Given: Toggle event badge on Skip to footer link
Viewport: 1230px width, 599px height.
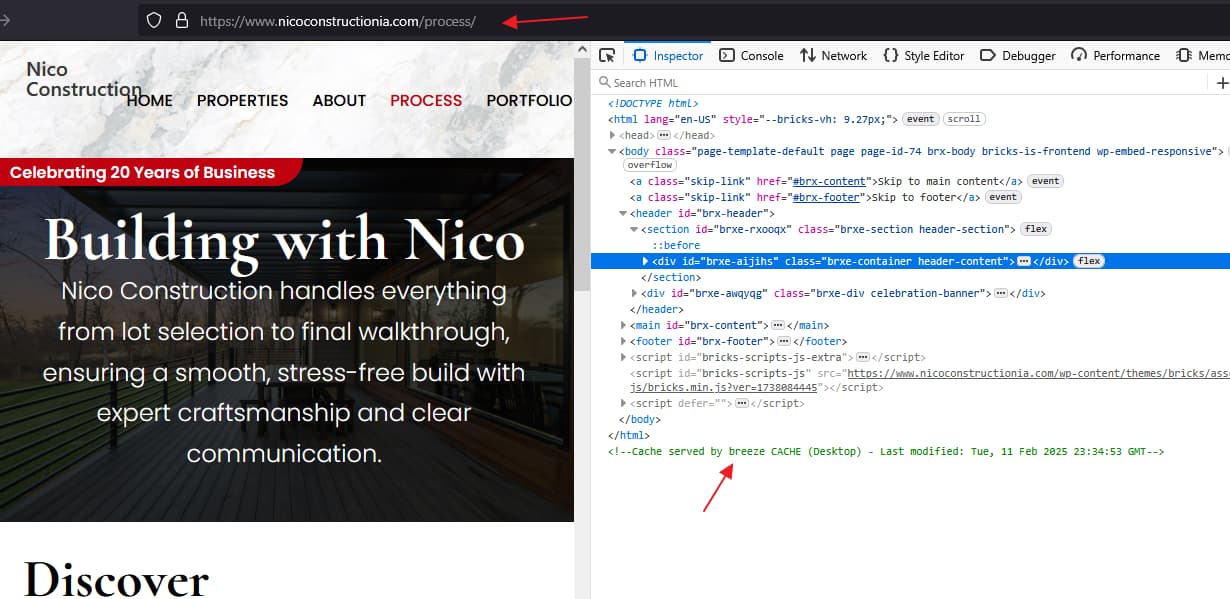Looking at the screenshot, I should 1003,197.
